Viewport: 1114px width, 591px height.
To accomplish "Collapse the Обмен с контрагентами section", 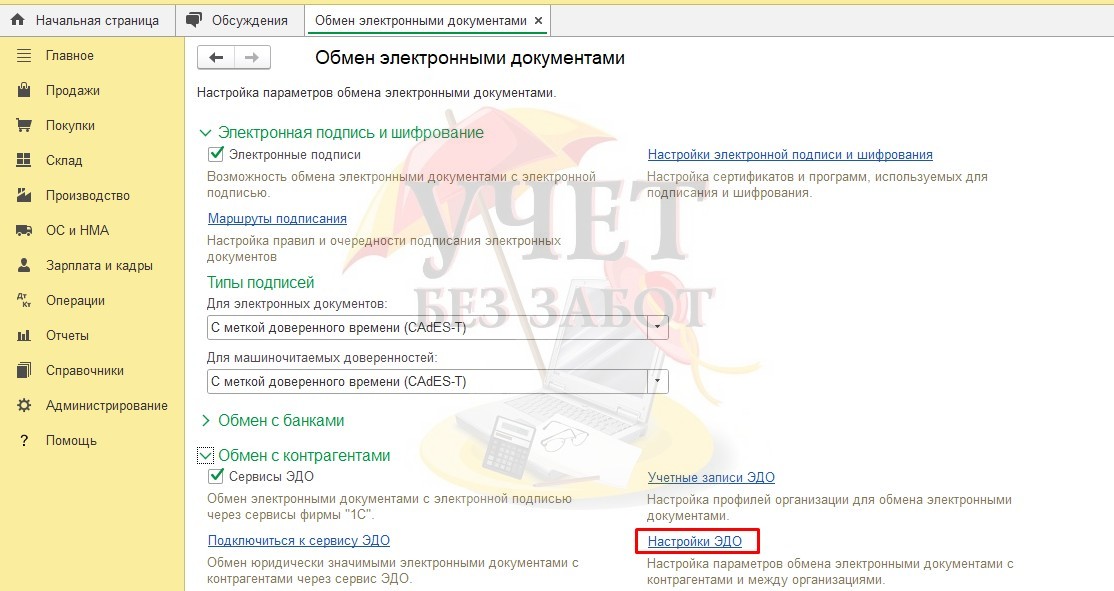I will click(x=205, y=455).
